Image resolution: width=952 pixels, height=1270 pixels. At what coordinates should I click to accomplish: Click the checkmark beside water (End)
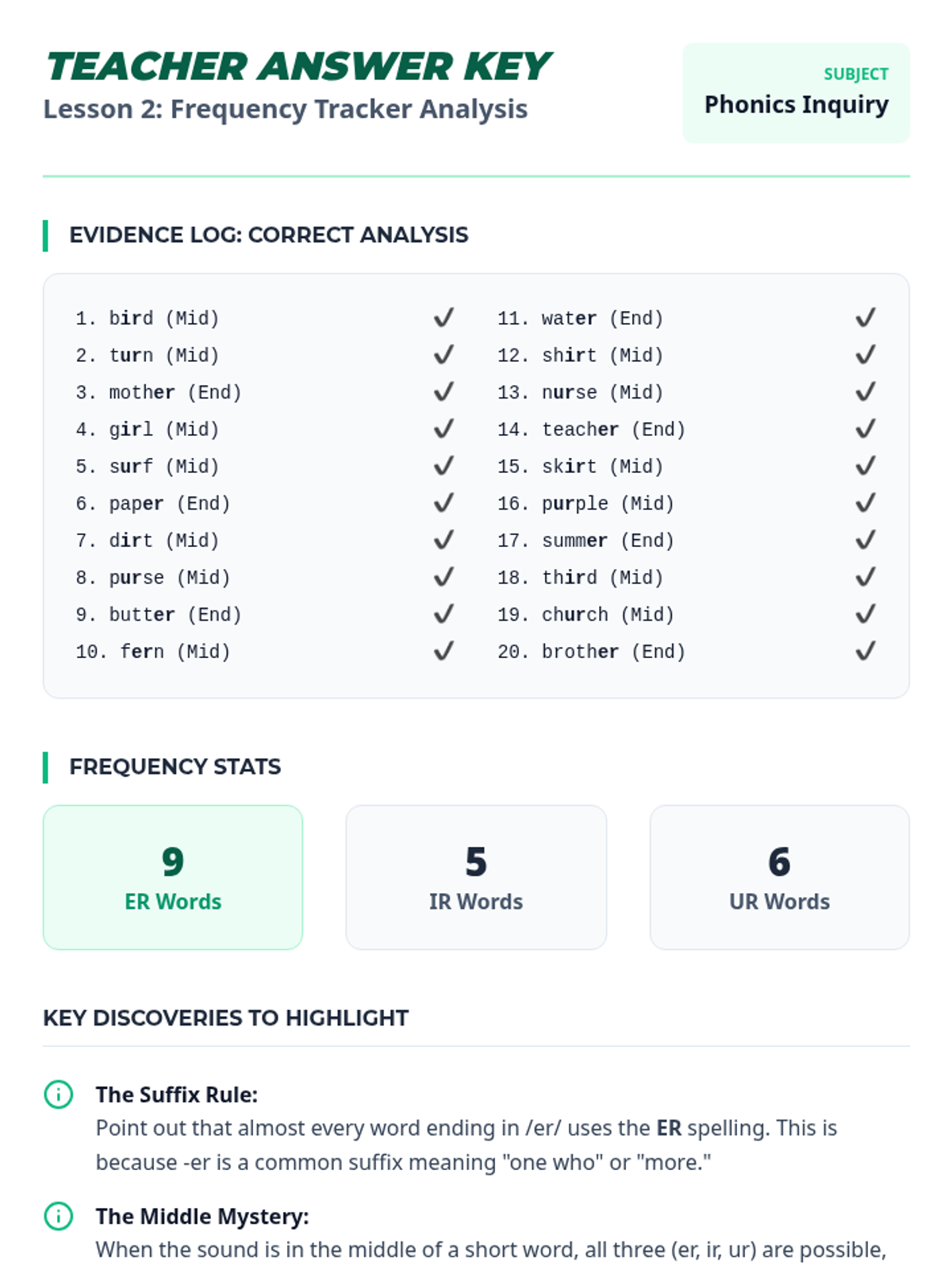tap(866, 318)
